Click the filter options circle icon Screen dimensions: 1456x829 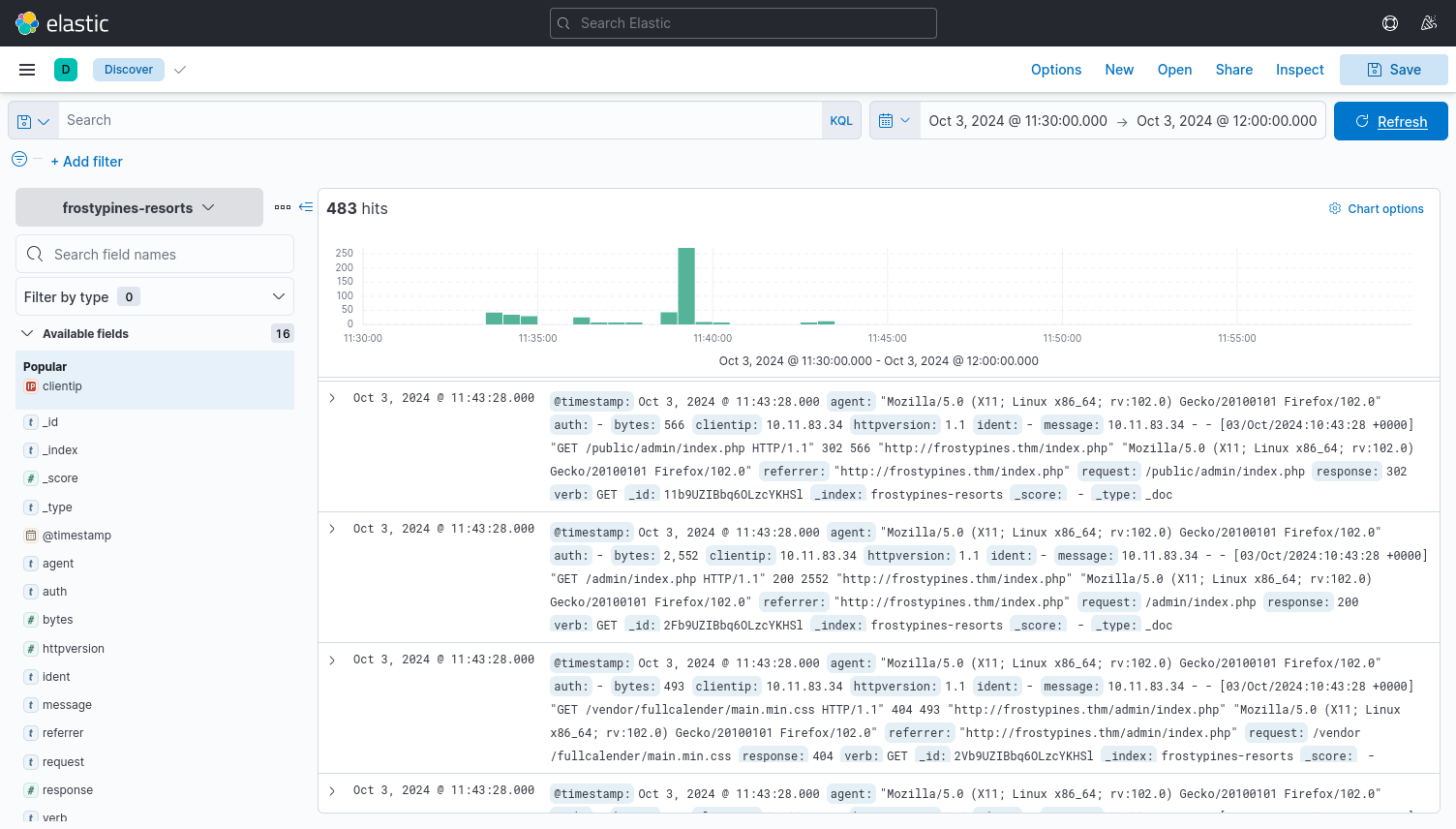19,159
